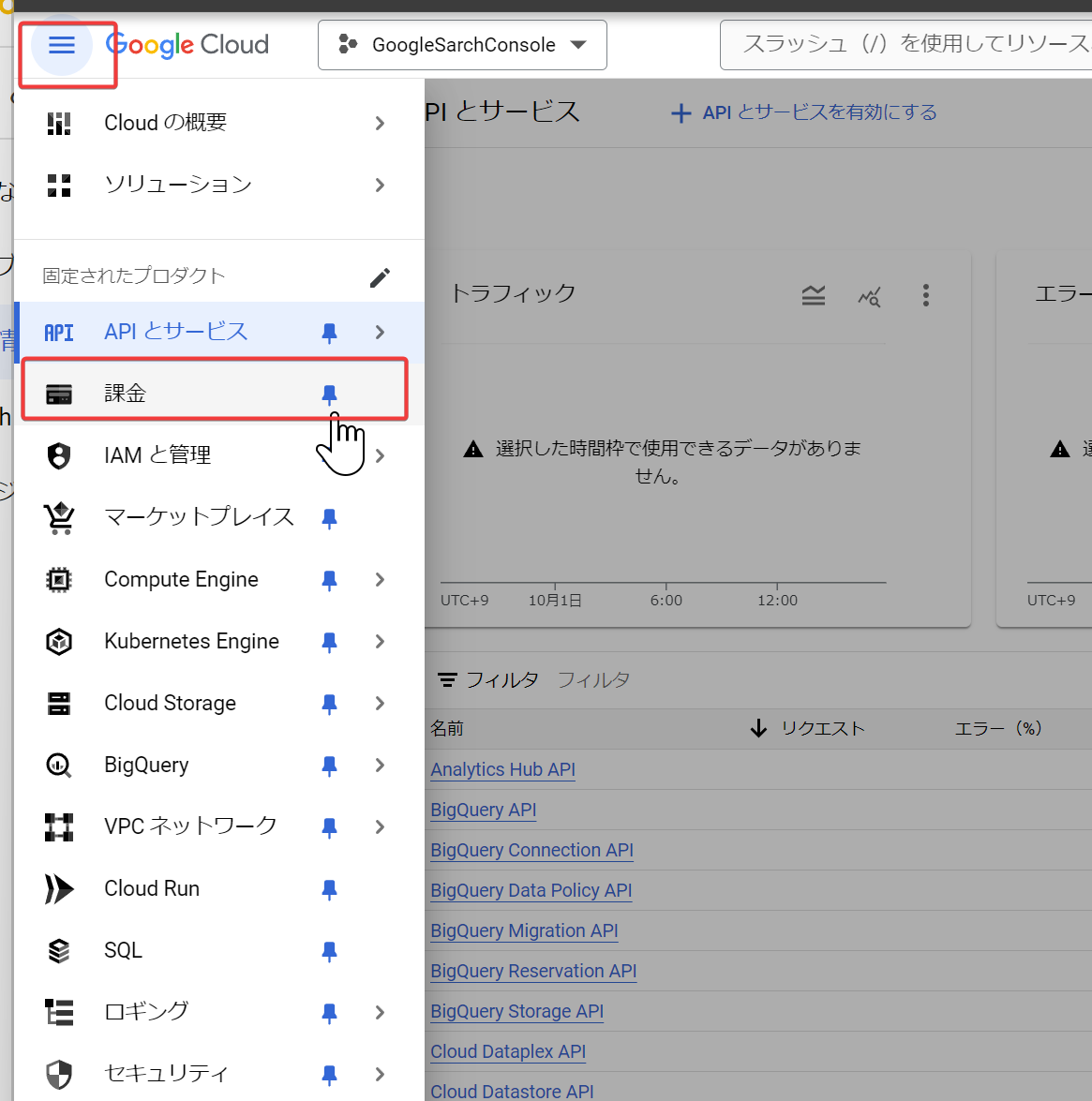Click the IAM shield icon
Screen dimensions: 1092x1101
coord(59,455)
